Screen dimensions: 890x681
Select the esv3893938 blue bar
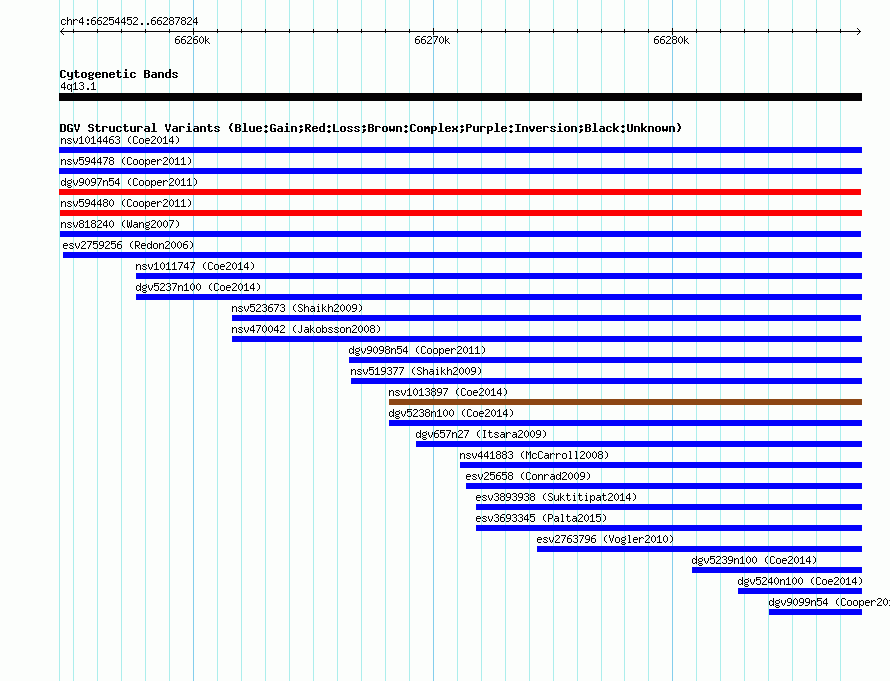pos(669,507)
